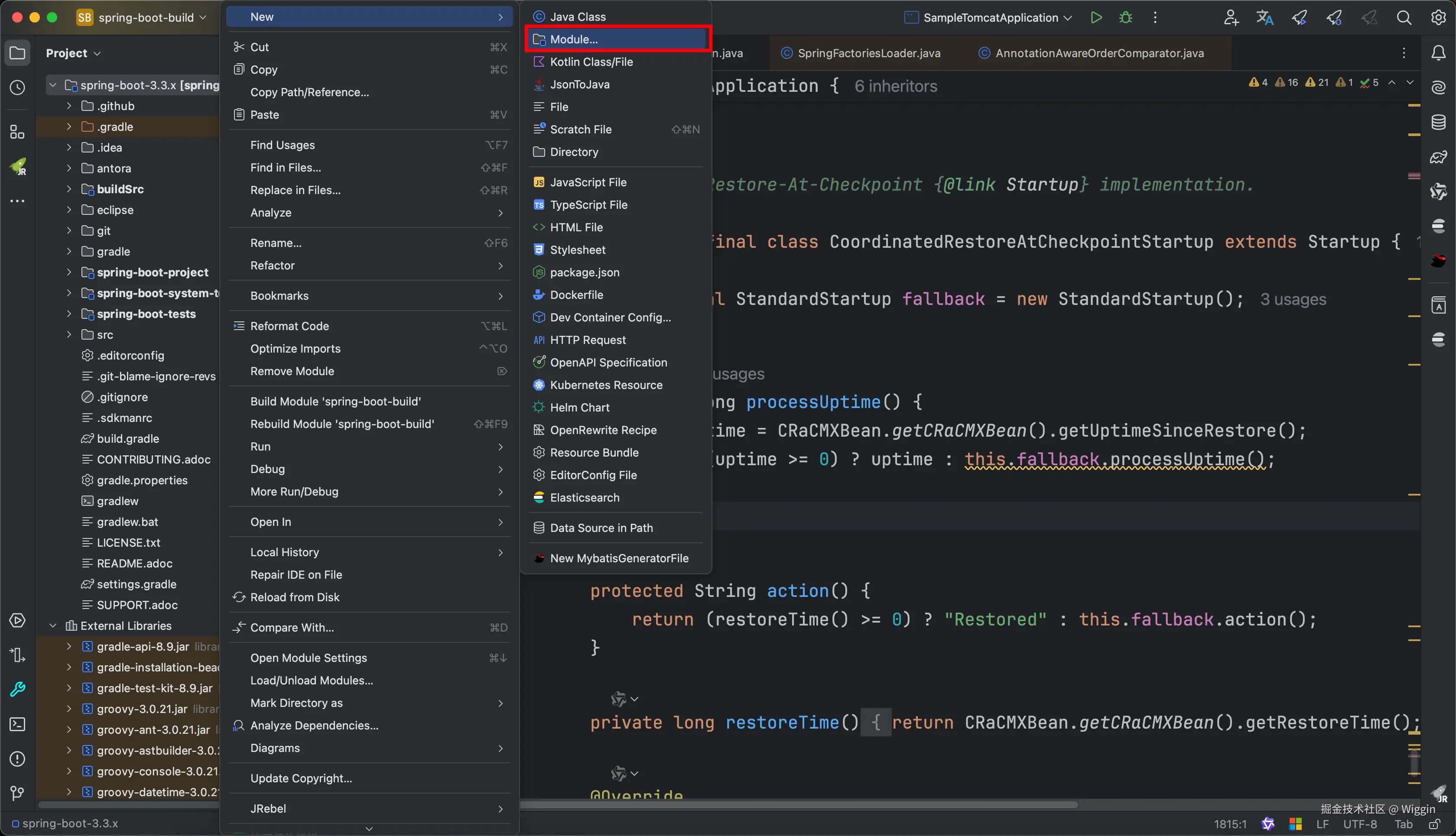Open the IDE settings gear icon

pos(1438,17)
